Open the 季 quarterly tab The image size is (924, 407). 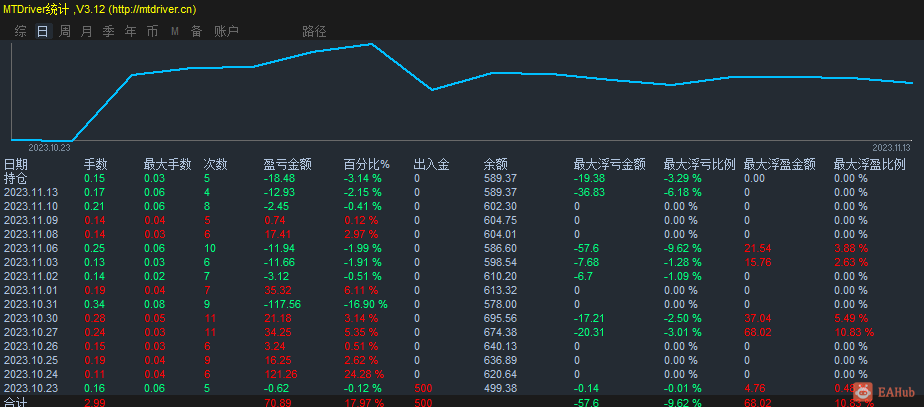(108, 31)
